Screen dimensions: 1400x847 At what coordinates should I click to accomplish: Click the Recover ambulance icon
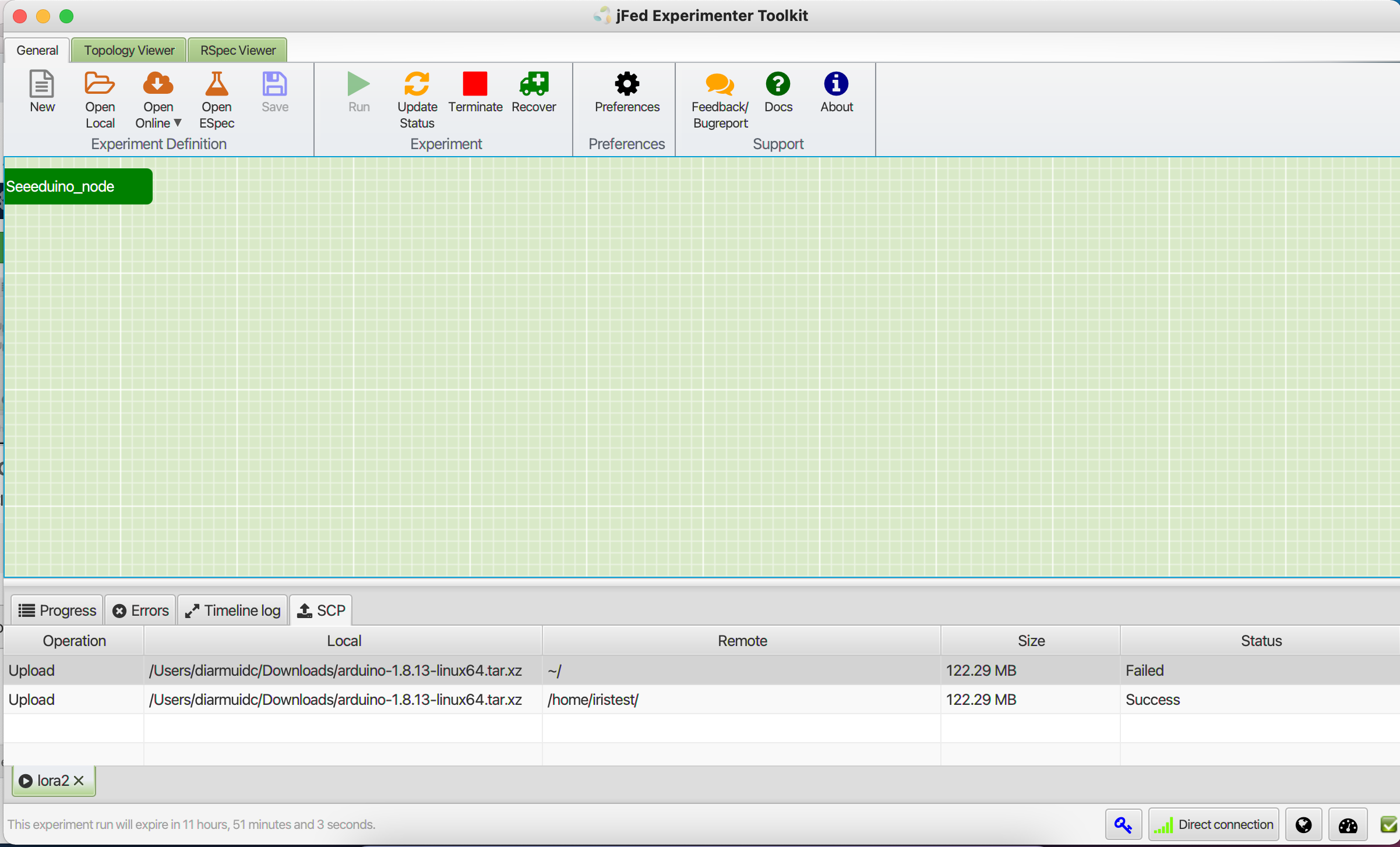[x=534, y=84]
